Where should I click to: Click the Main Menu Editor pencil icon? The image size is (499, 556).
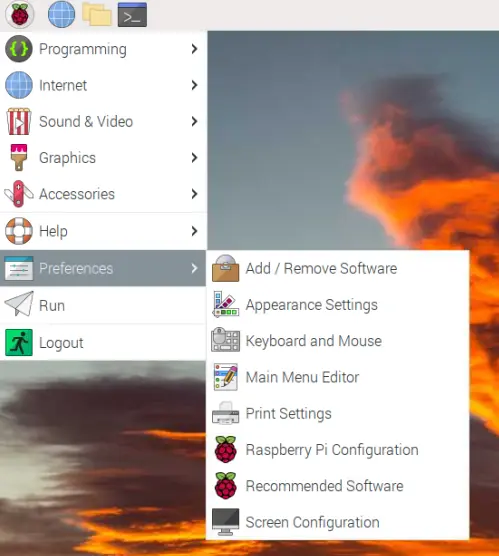(x=226, y=377)
